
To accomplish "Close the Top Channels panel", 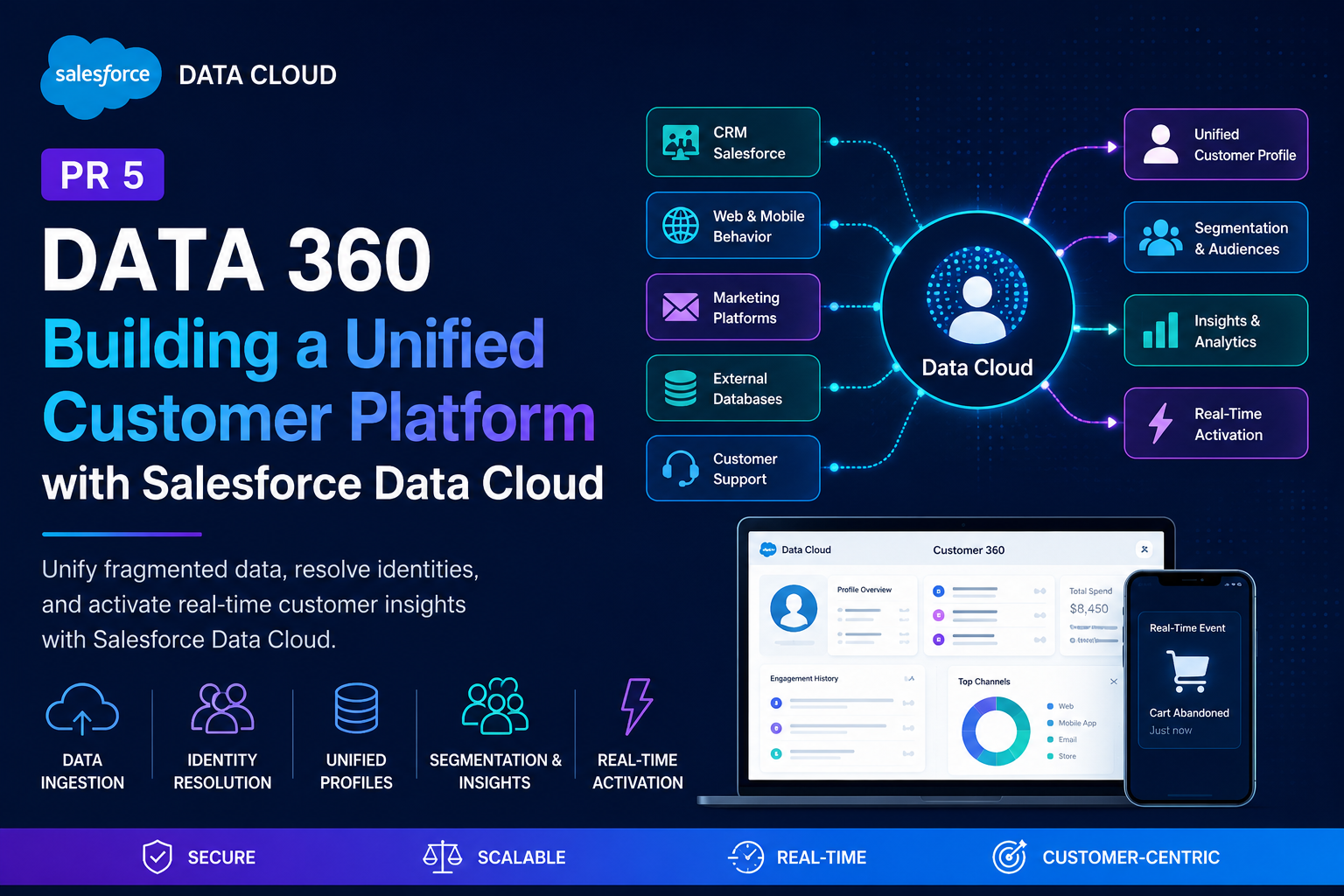I will (1114, 682).
